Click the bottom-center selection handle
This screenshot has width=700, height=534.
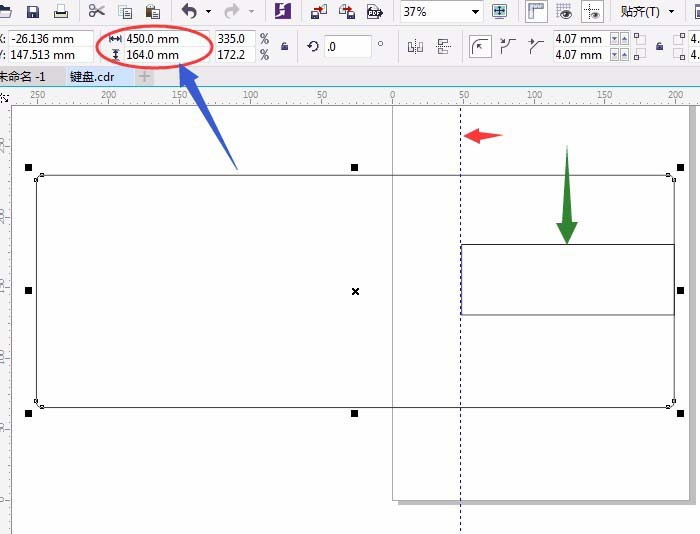coord(354,413)
